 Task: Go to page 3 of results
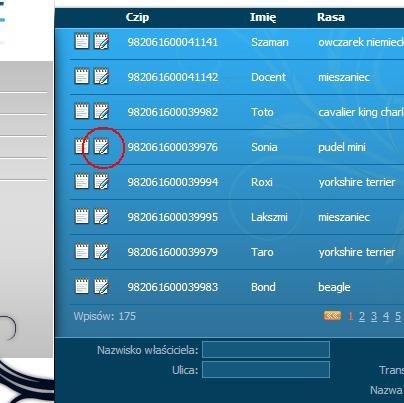[374, 316]
